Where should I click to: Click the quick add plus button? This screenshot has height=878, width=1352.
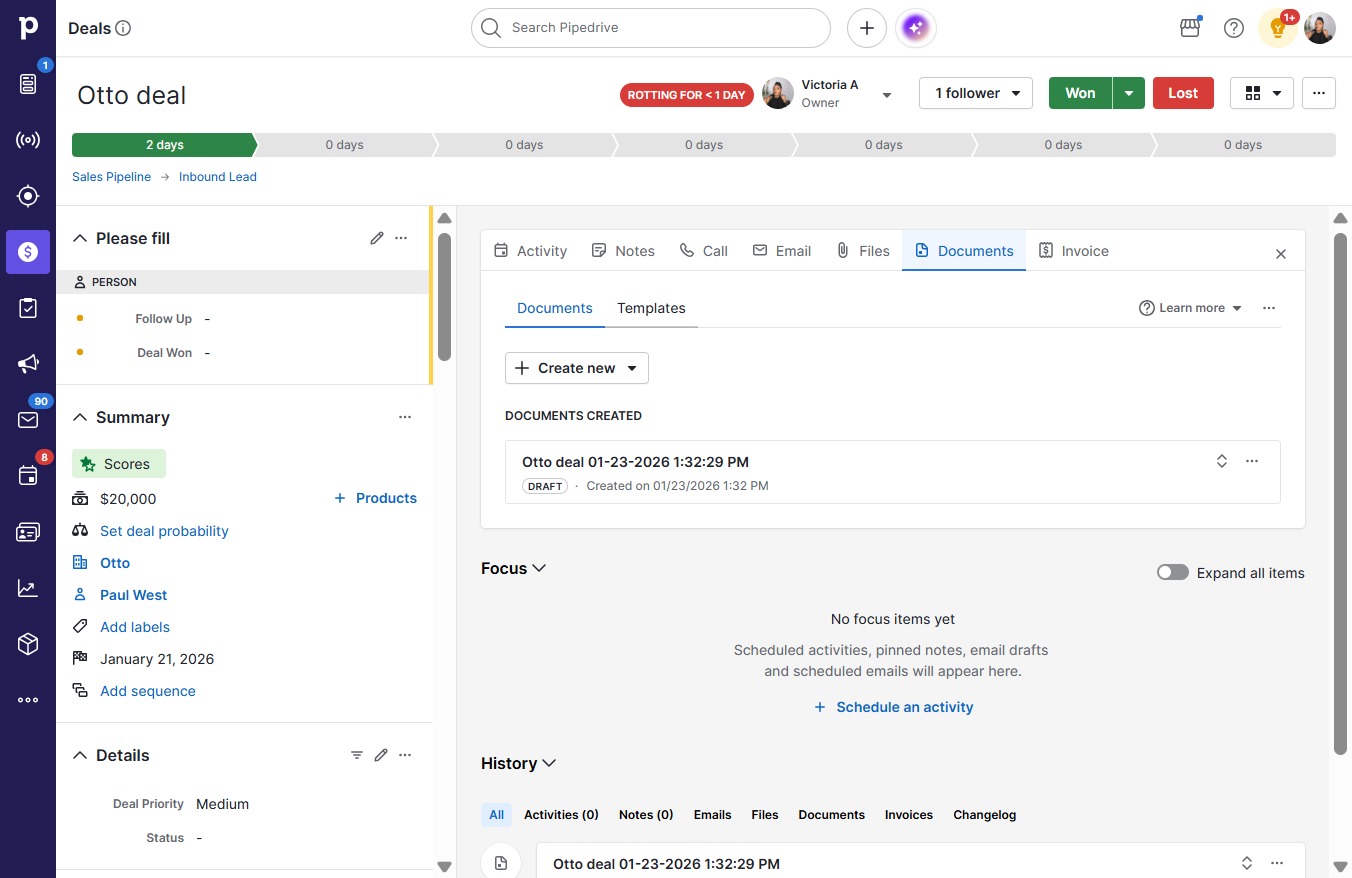point(867,28)
